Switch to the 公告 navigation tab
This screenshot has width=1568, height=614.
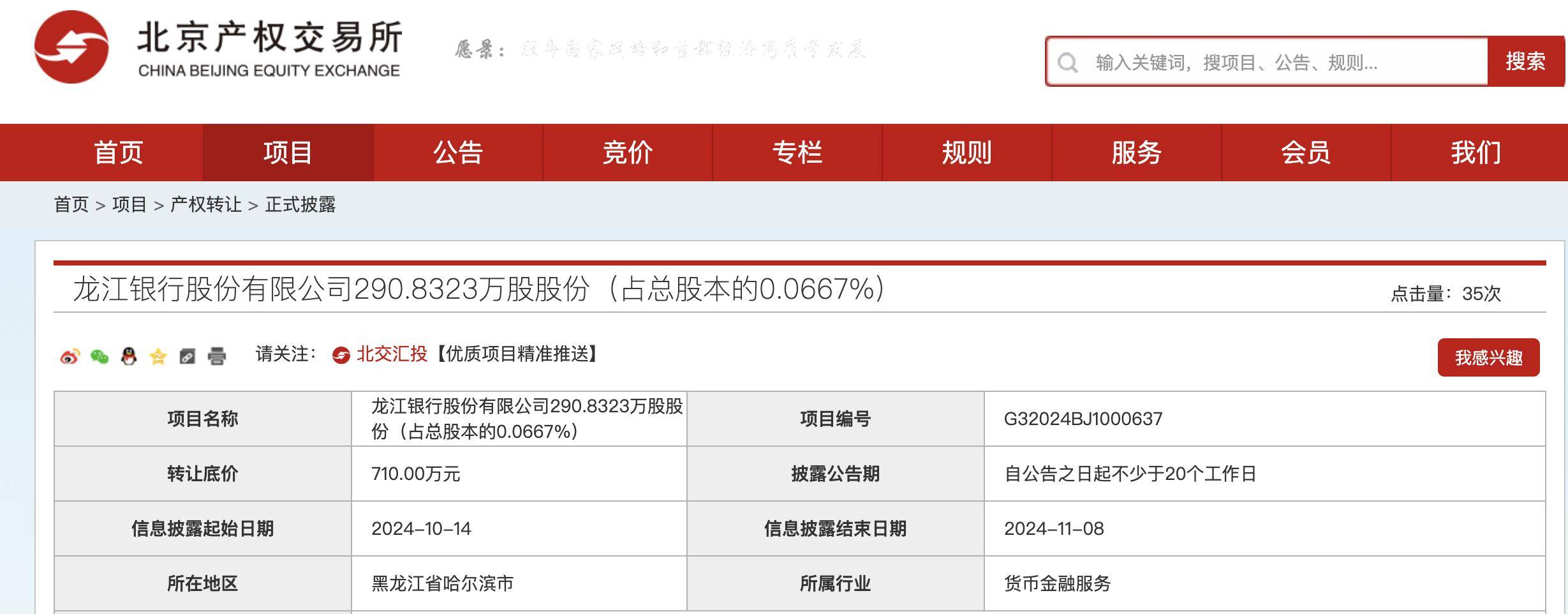(458, 153)
